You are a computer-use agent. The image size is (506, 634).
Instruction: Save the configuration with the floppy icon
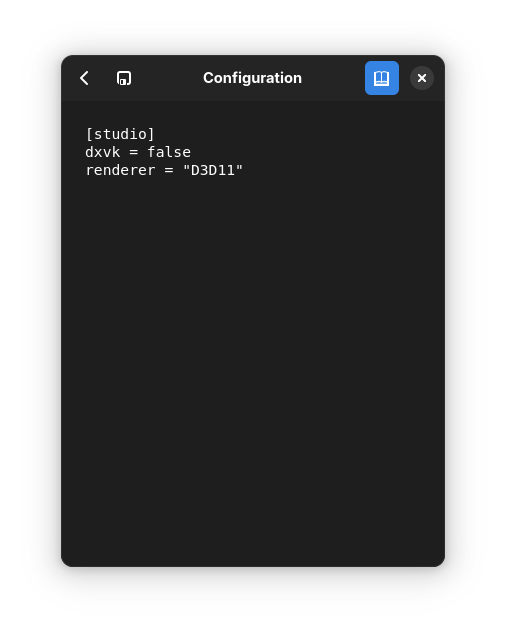(x=124, y=78)
